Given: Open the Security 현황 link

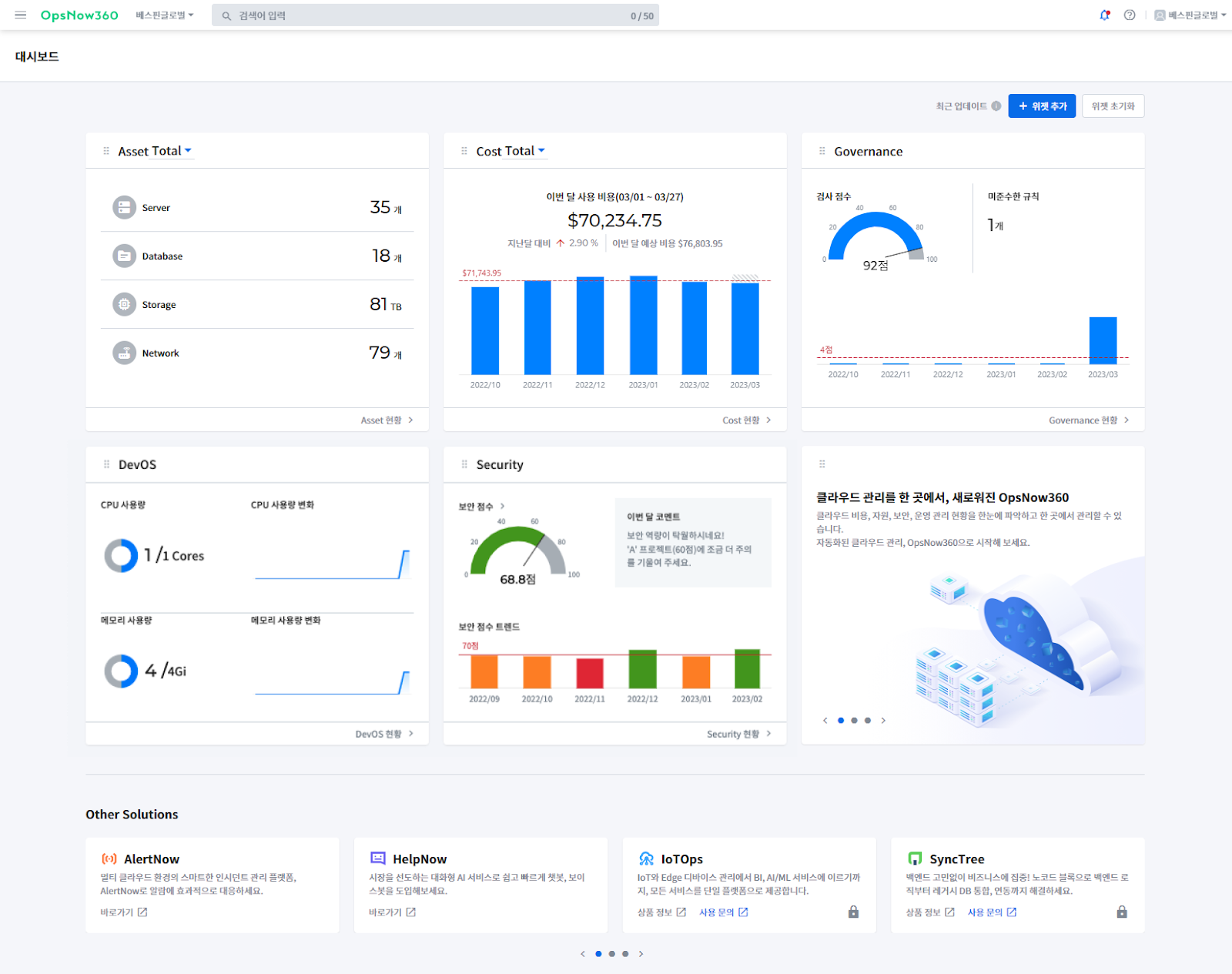Looking at the screenshot, I should point(739,735).
